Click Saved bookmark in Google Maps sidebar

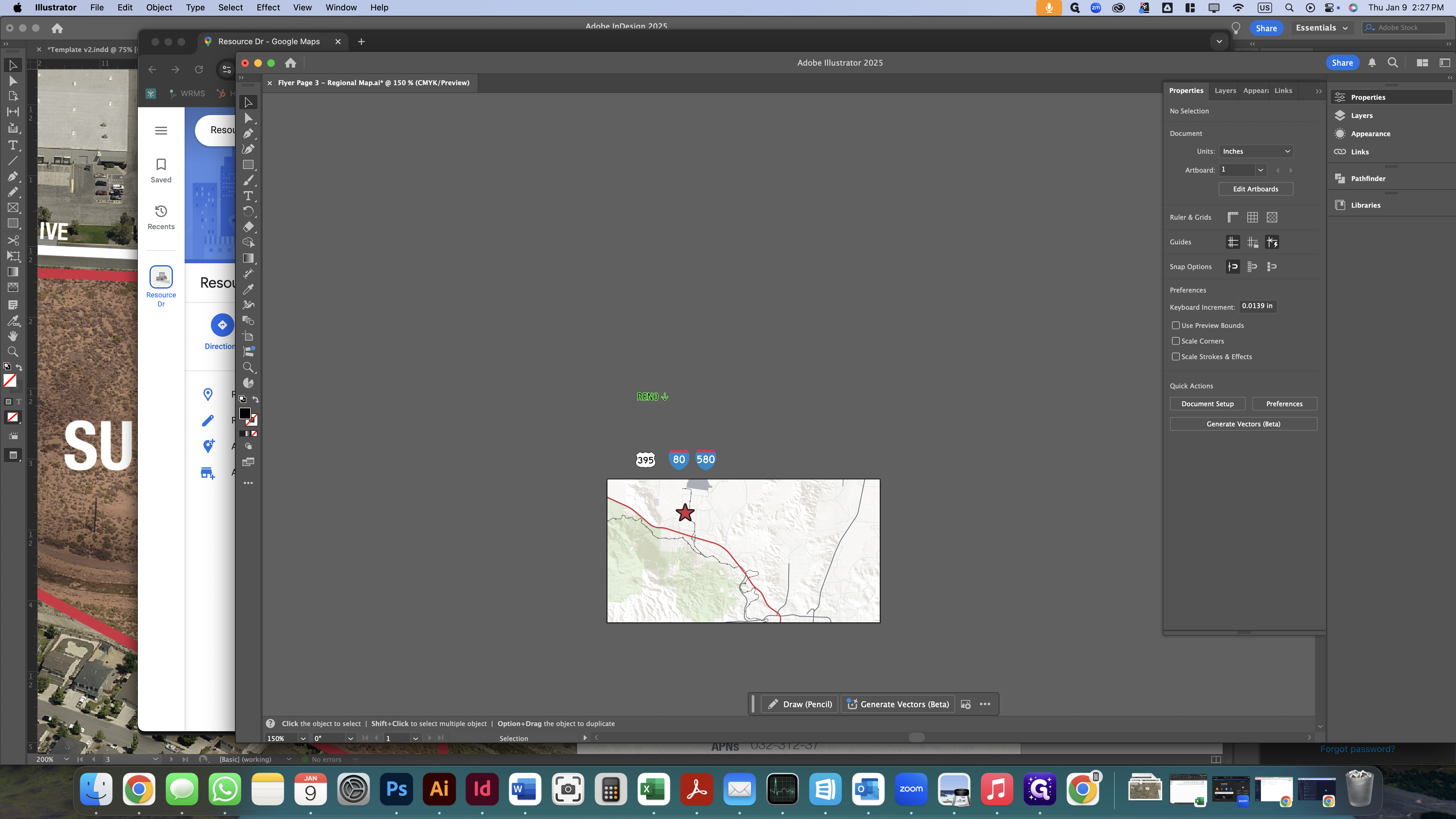161,171
